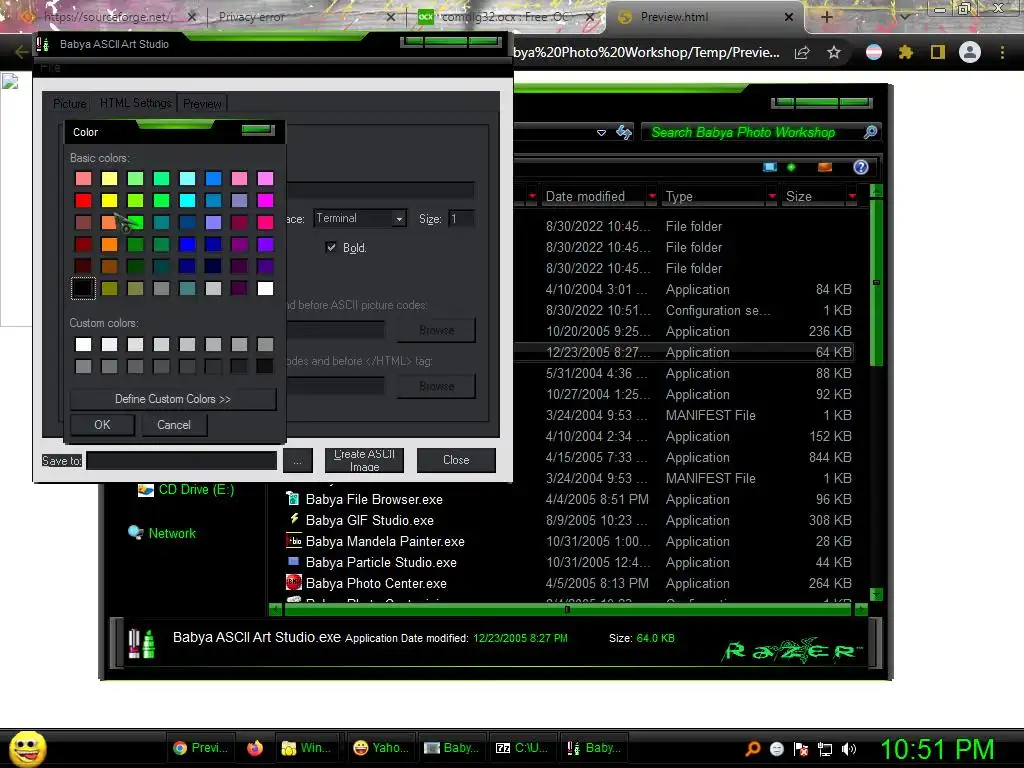Click the magnifier icon in Babya search box
The image size is (1024, 768).
pos(870,133)
